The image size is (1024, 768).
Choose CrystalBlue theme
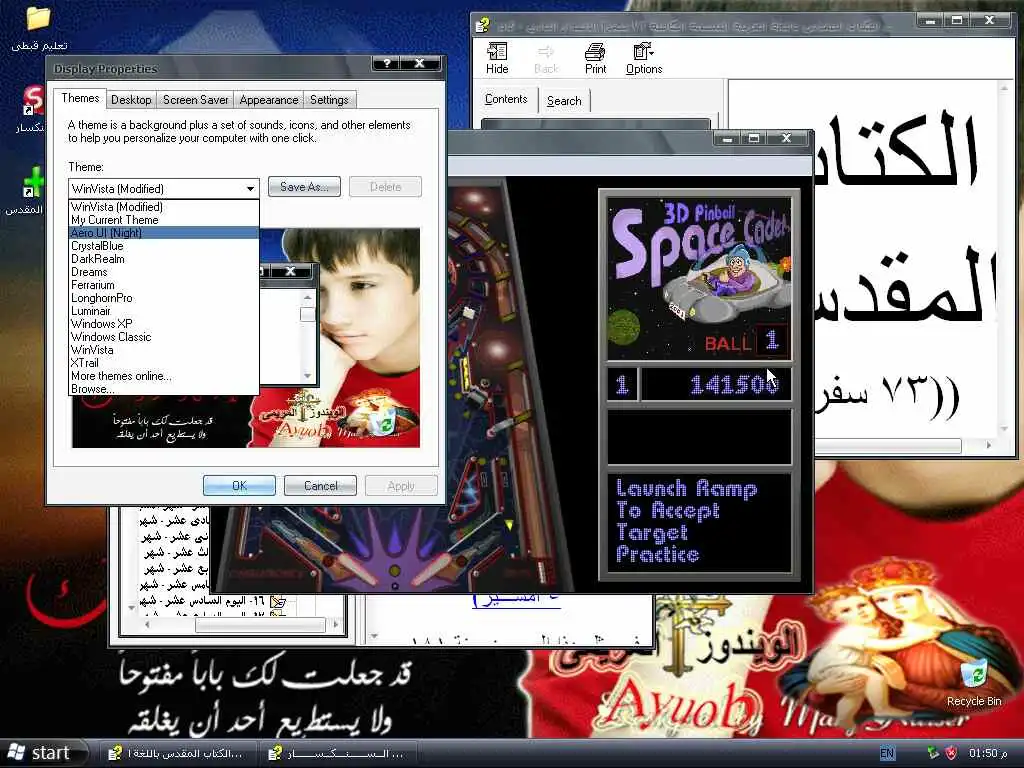[x=164, y=246]
